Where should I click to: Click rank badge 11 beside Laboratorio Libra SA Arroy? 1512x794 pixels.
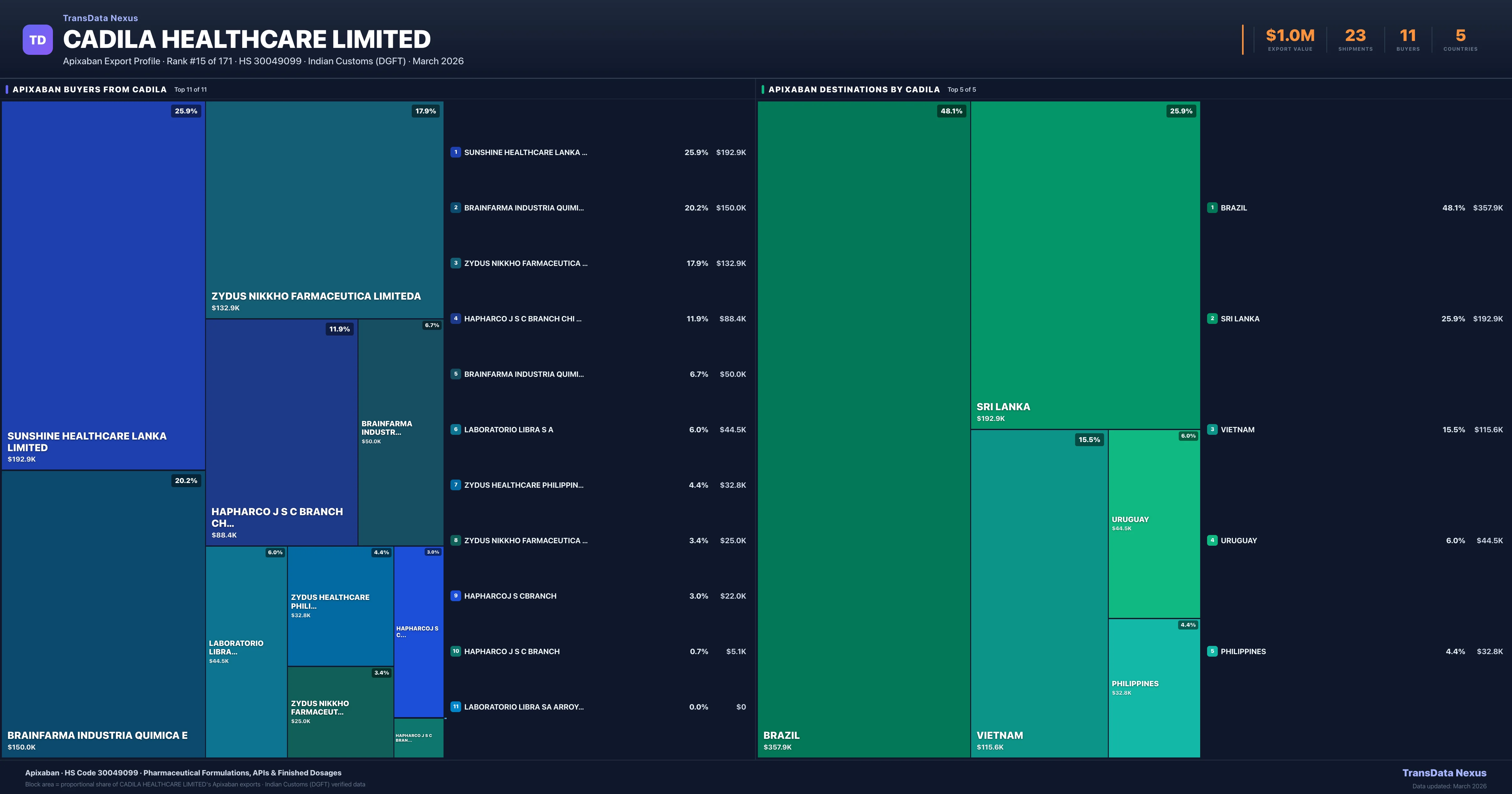tap(455, 706)
